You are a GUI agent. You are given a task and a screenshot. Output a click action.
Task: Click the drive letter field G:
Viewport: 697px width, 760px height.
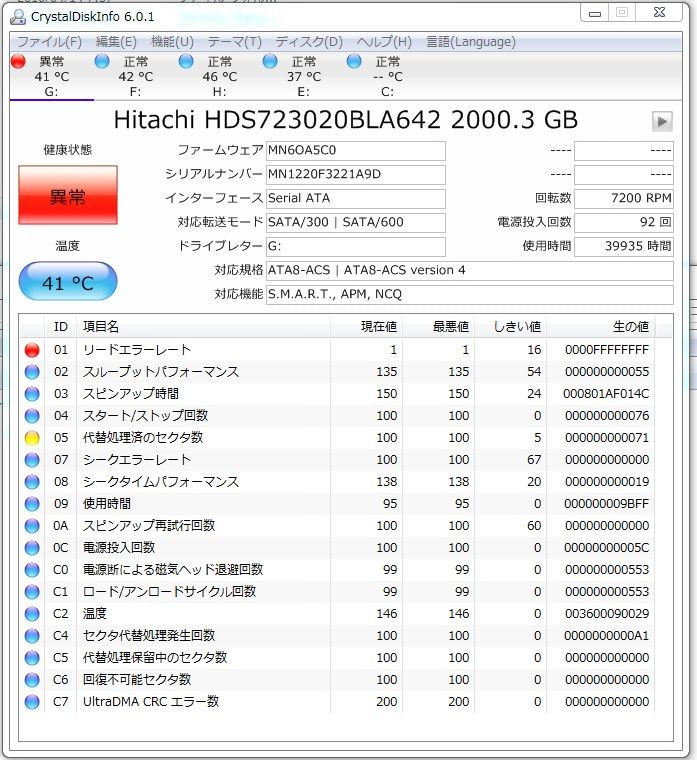pyautogui.click(x=356, y=247)
